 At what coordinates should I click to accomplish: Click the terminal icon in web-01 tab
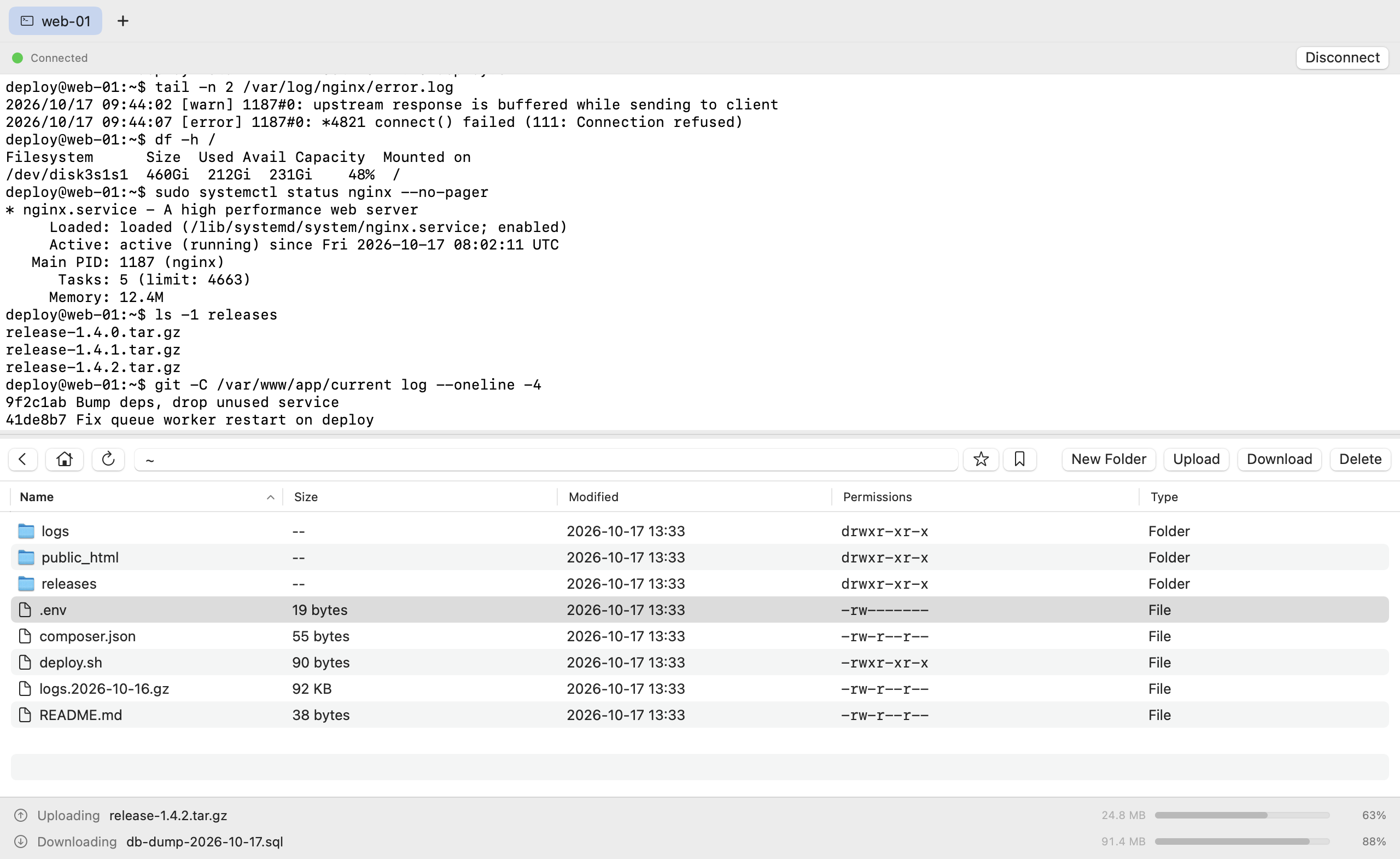tap(27, 21)
